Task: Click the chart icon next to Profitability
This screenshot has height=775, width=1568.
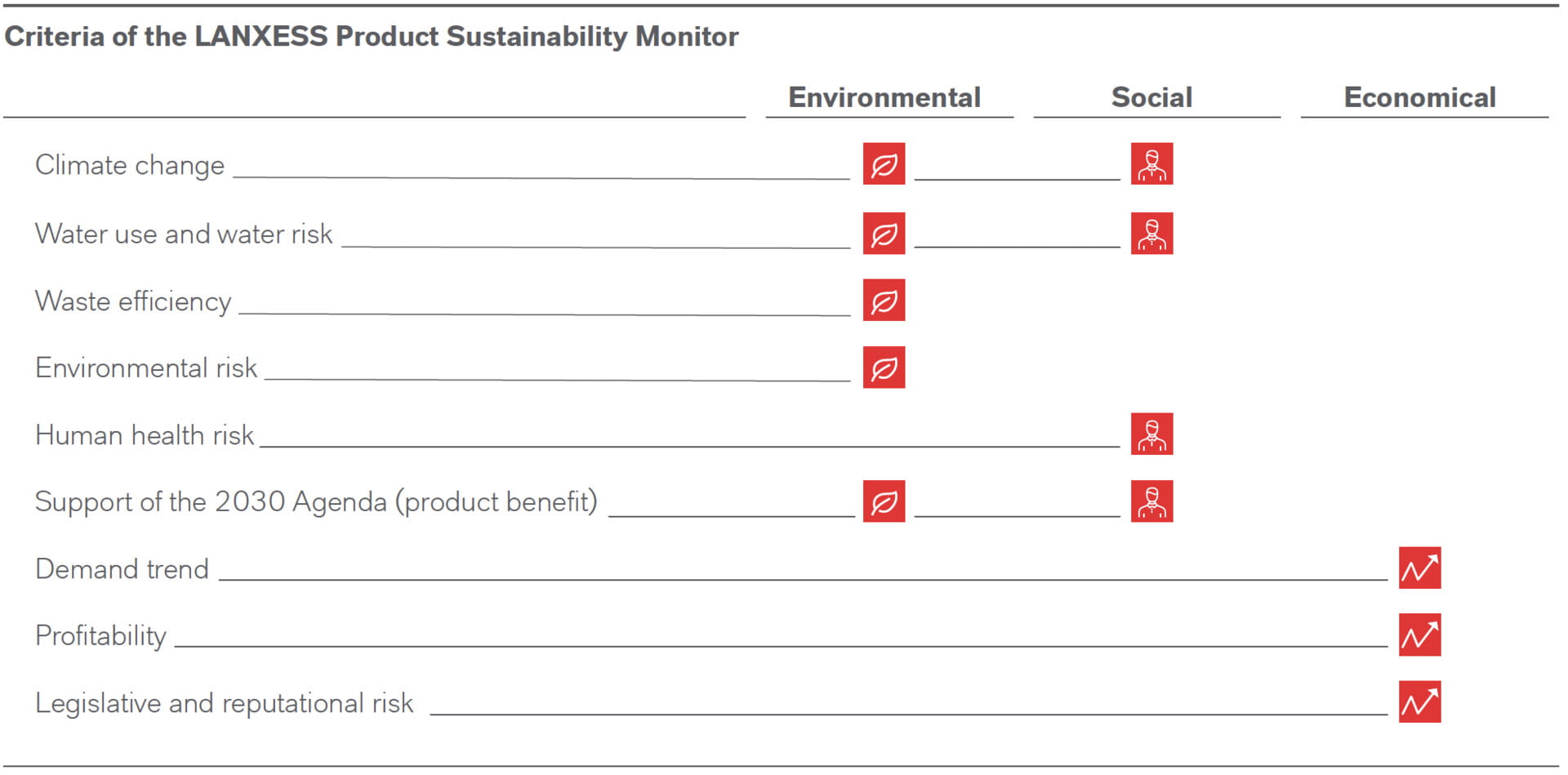Action: pos(1419,635)
